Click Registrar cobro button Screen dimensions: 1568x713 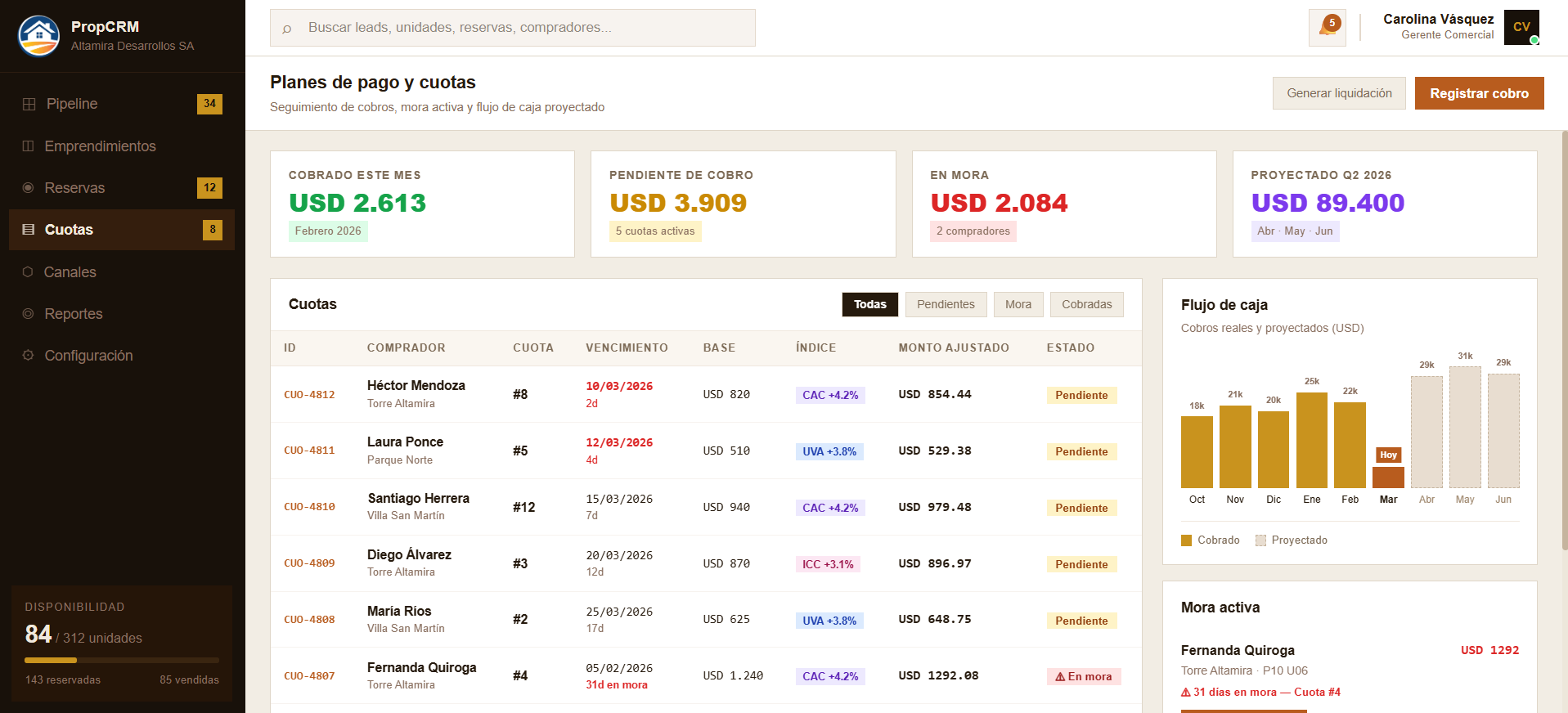[1479, 93]
